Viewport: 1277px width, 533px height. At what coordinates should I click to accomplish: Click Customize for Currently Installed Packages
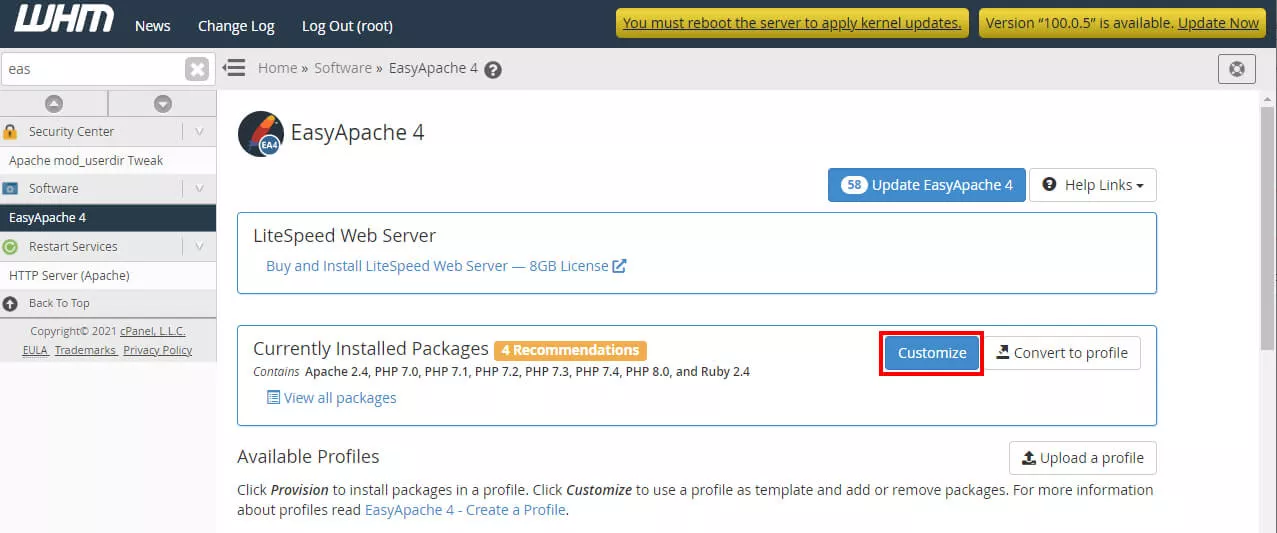tap(932, 353)
